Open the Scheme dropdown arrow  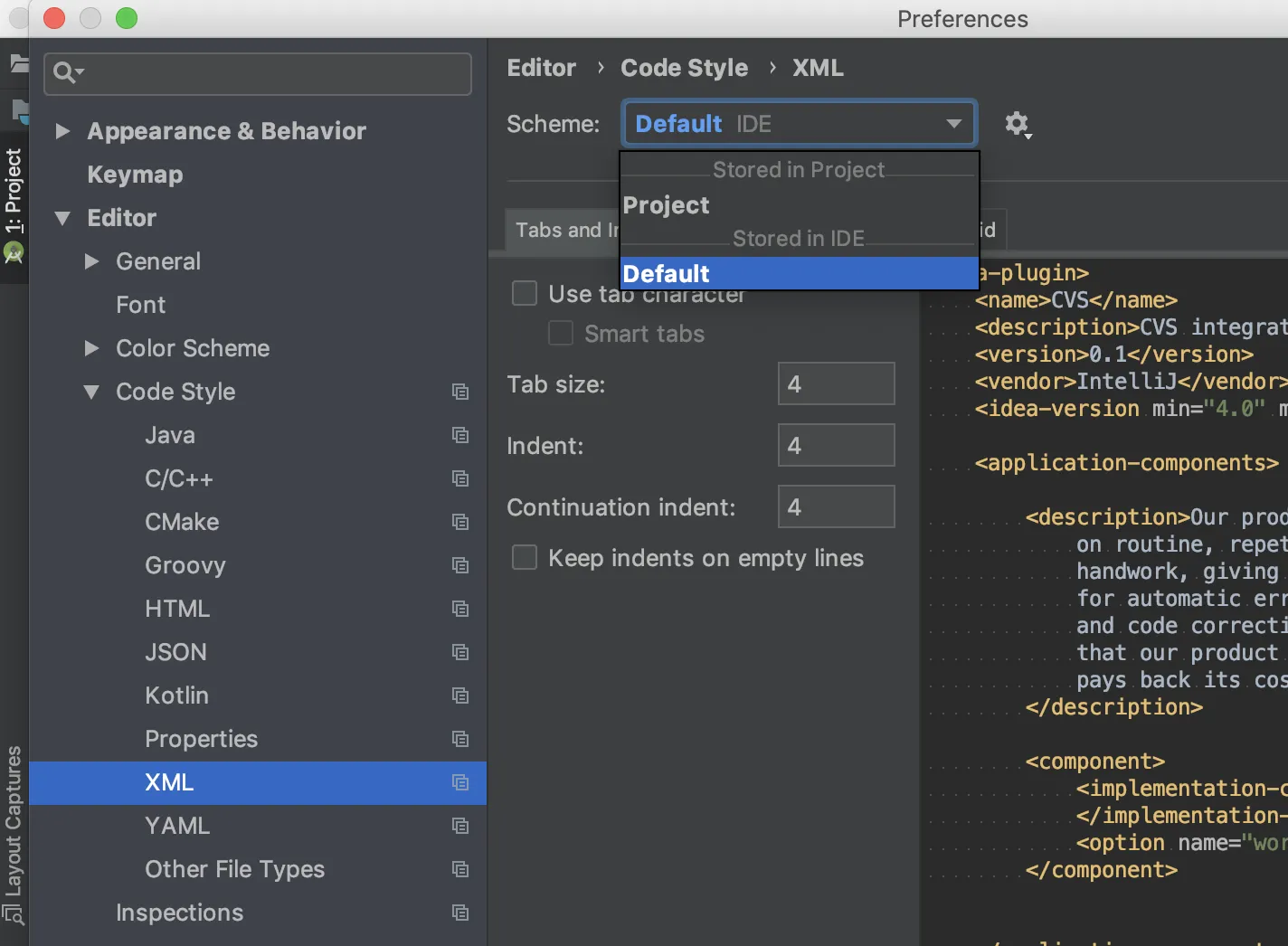953,124
